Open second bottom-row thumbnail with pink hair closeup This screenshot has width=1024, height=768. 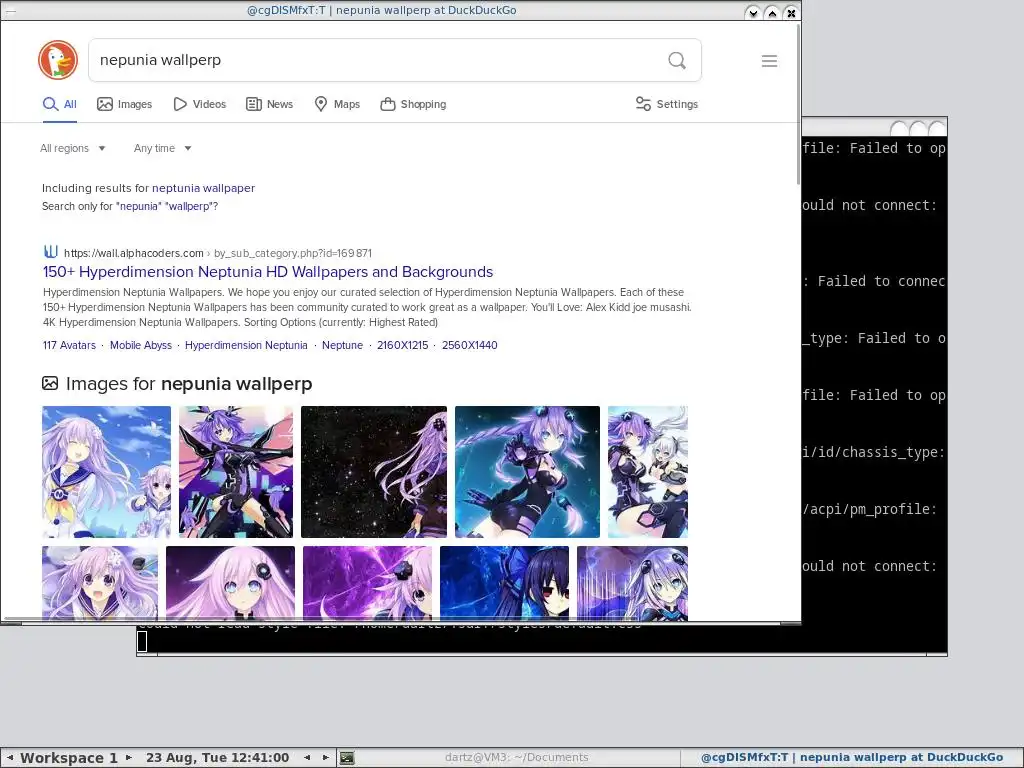tap(231, 583)
